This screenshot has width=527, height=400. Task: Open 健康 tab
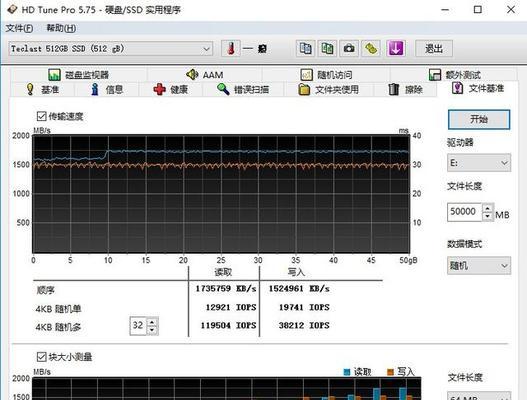click(x=171, y=89)
